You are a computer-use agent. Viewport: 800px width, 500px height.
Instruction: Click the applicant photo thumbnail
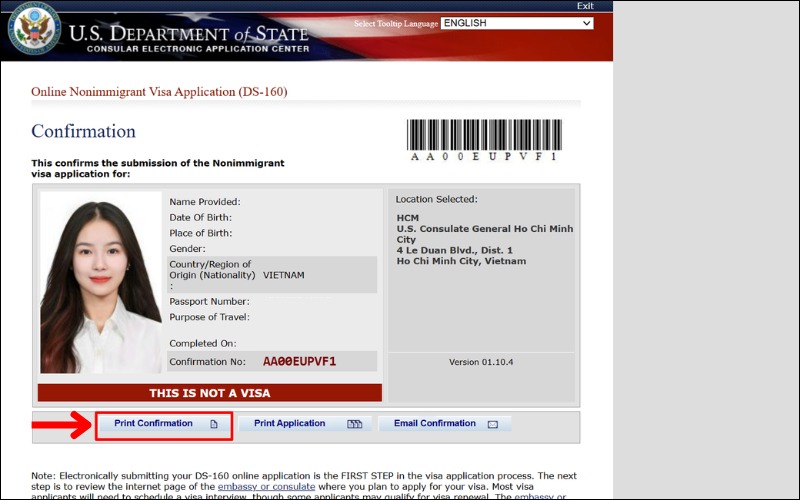click(101, 283)
